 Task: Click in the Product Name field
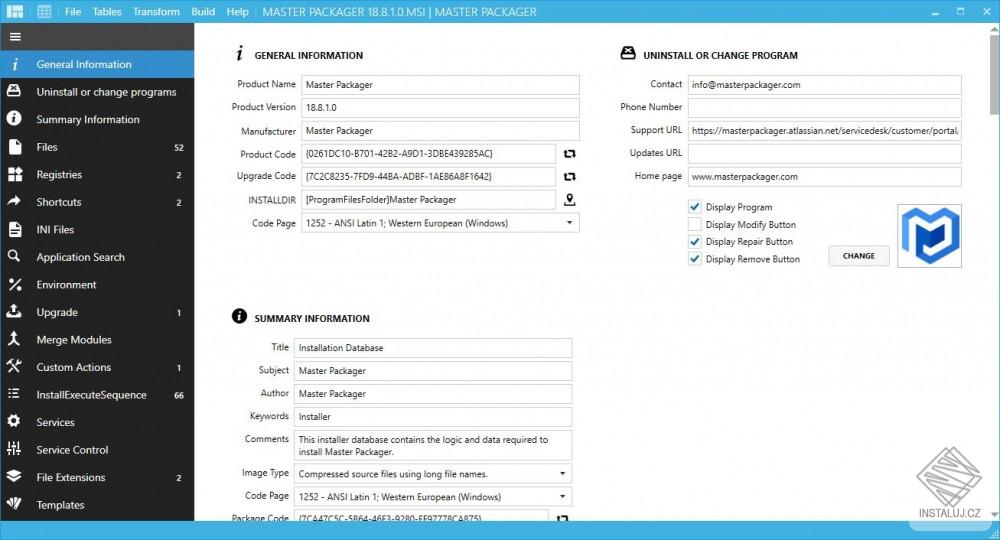[x=440, y=85]
